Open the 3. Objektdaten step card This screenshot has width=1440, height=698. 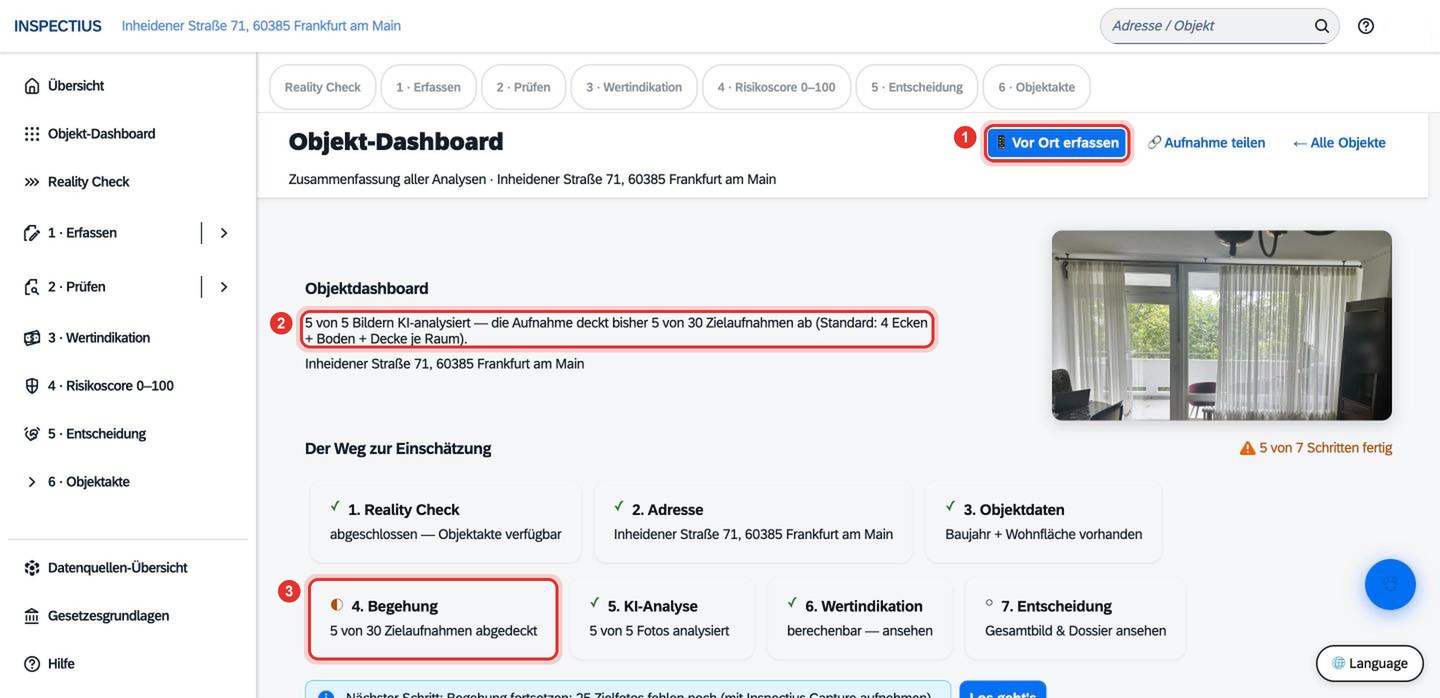pyautogui.click(x=1043, y=521)
